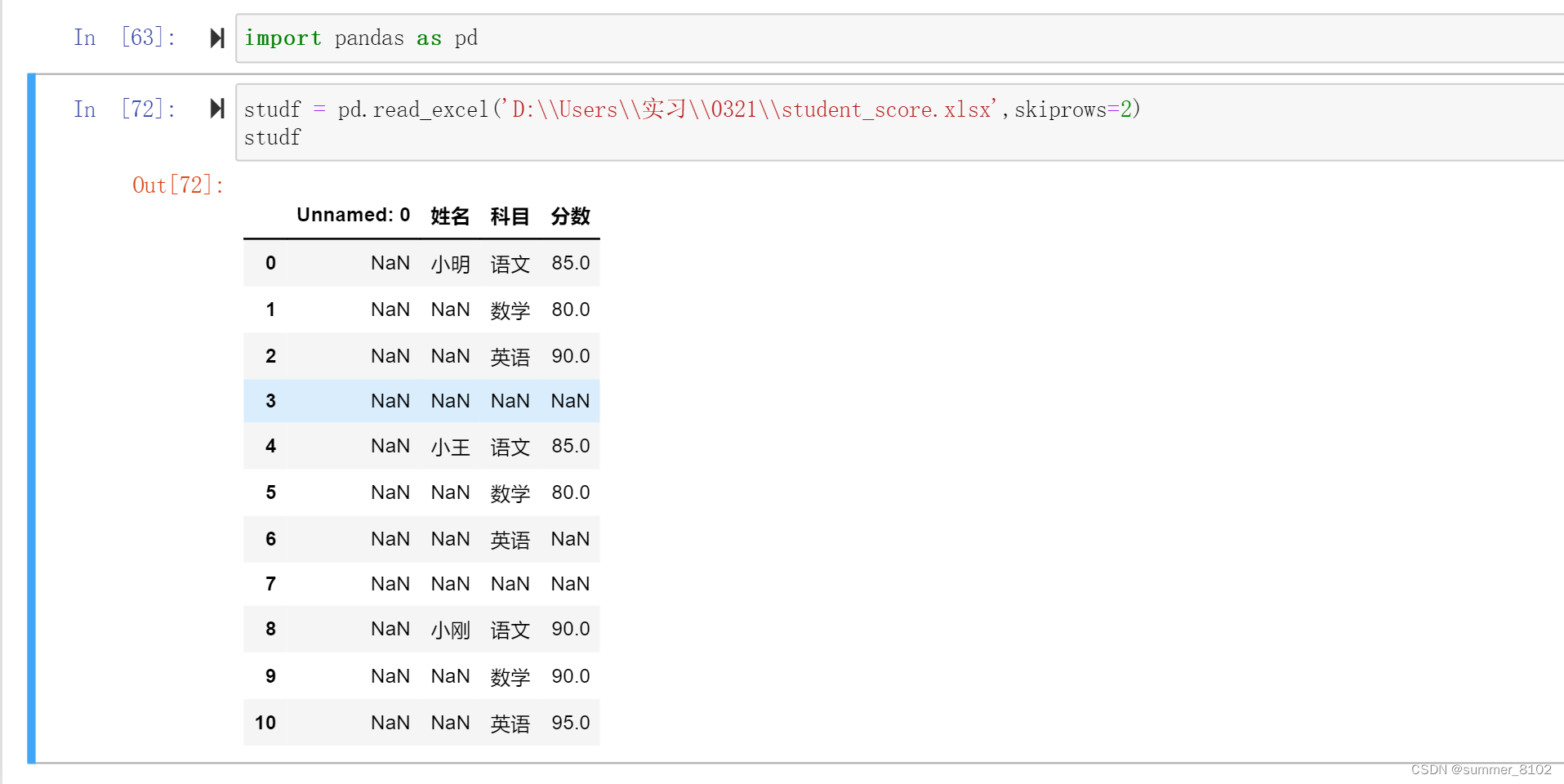Click row index 10 label
Image resolution: width=1564 pixels, height=784 pixels.
pyautogui.click(x=265, y=723)
